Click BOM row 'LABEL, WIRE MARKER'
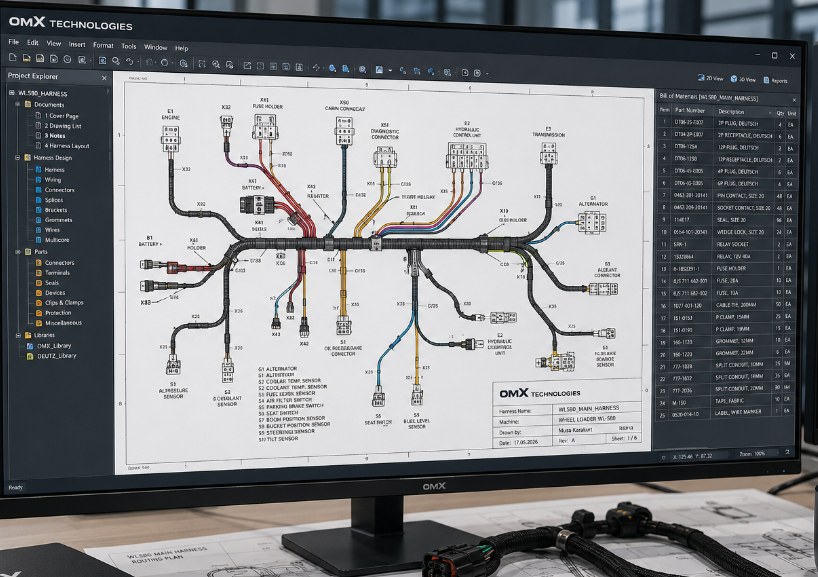The width and height of the screenshot is (818, 577). click(727, 413)
